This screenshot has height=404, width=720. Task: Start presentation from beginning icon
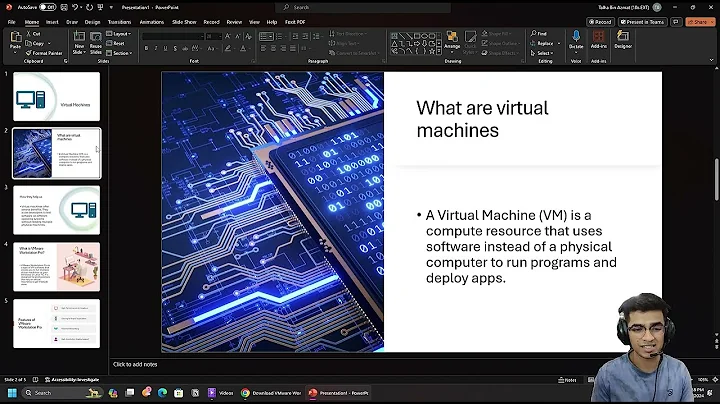(x=100, y=7)
